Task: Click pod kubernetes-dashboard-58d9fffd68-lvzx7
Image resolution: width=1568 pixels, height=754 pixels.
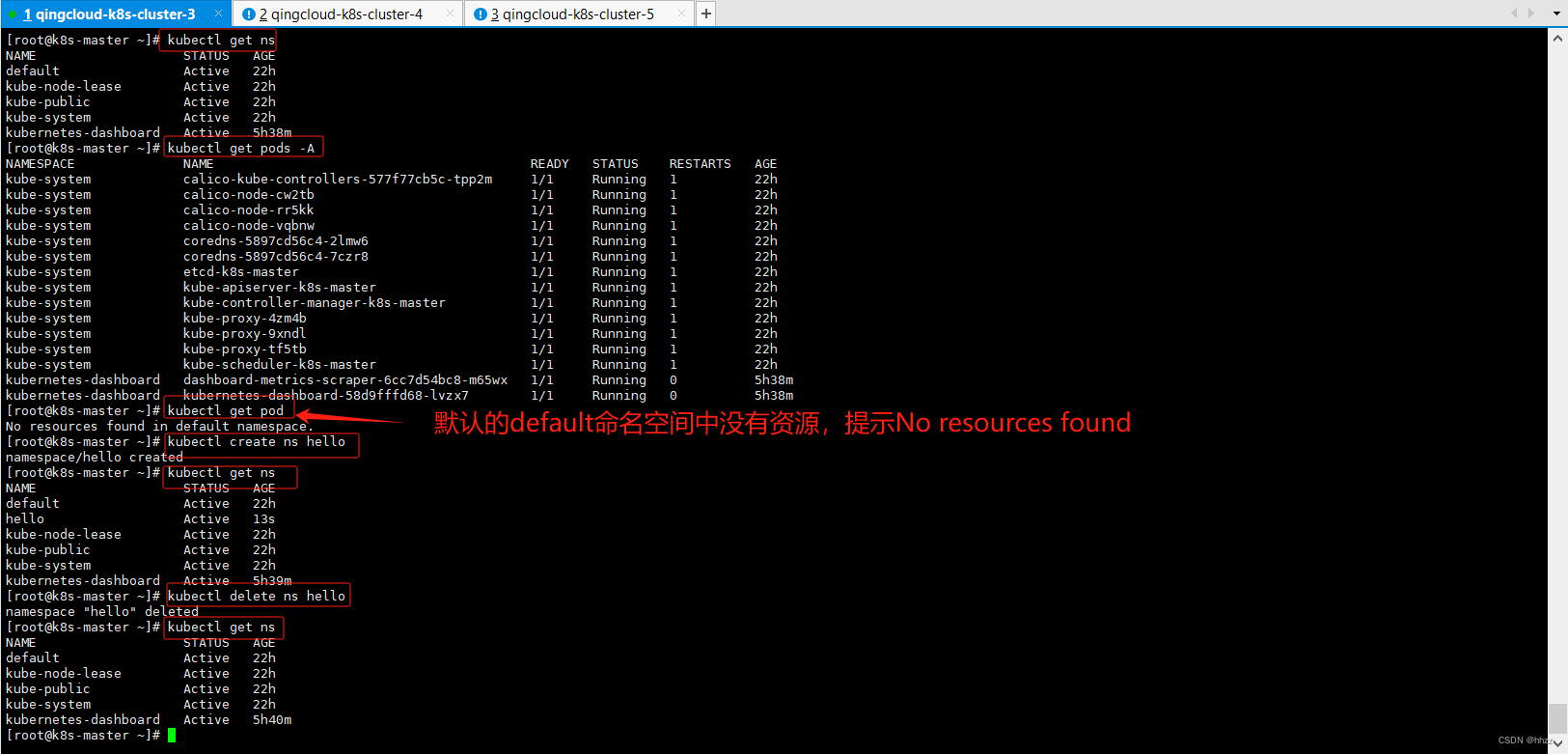Action: pos(326,395)
